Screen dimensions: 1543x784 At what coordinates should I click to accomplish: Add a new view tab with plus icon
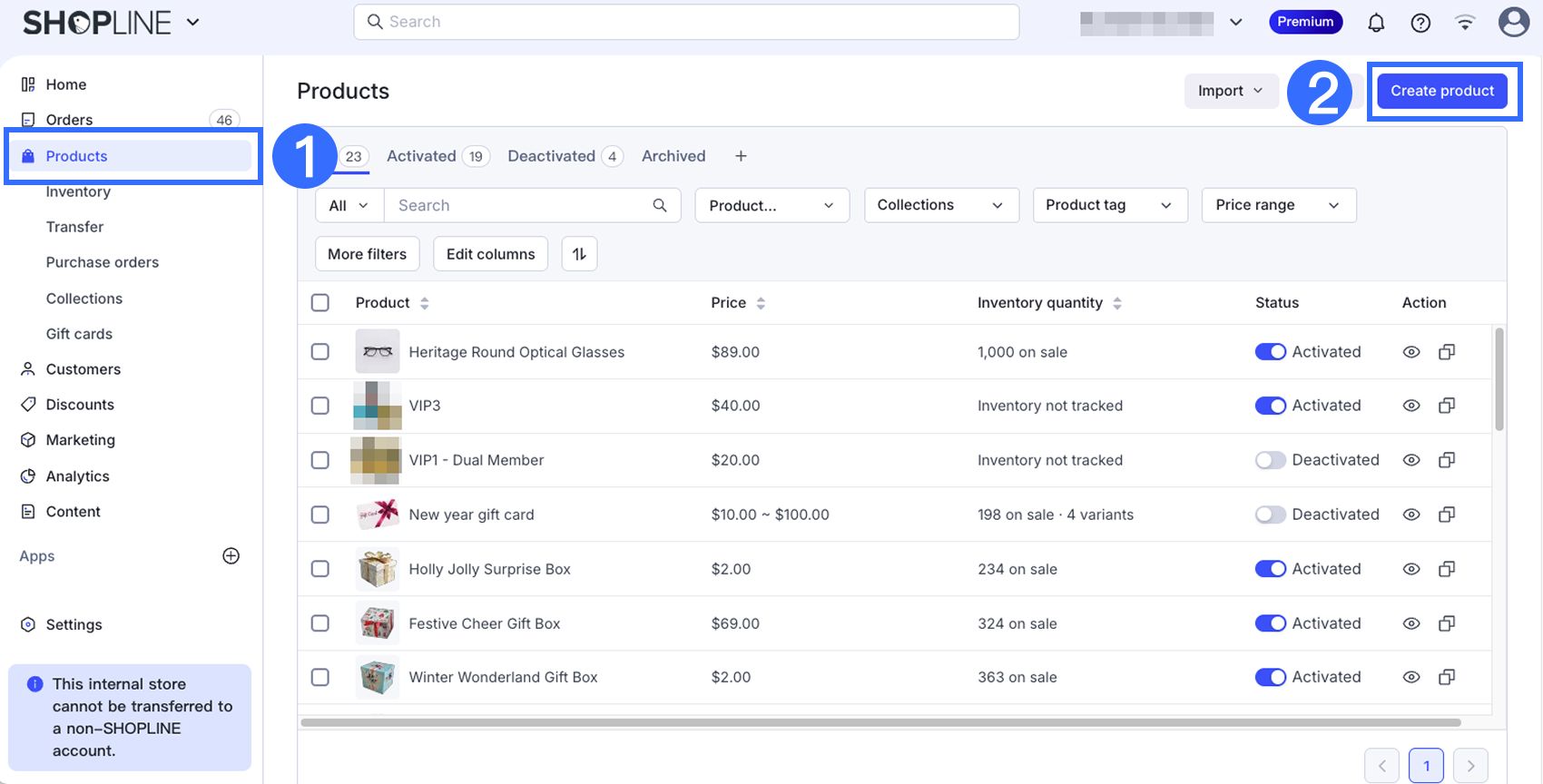click(x=741, y=156)
